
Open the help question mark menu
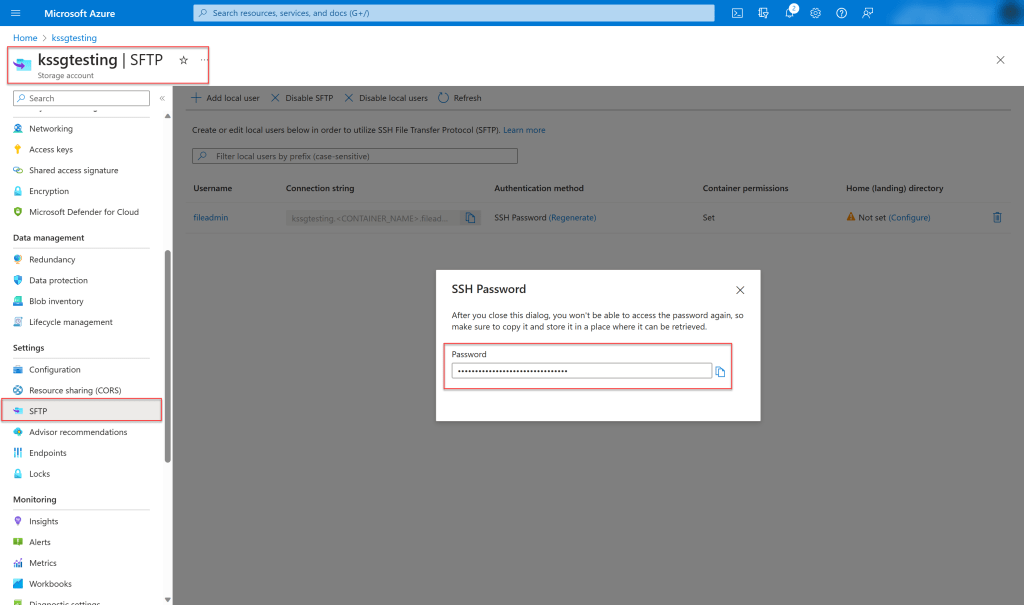click(842, 13)
